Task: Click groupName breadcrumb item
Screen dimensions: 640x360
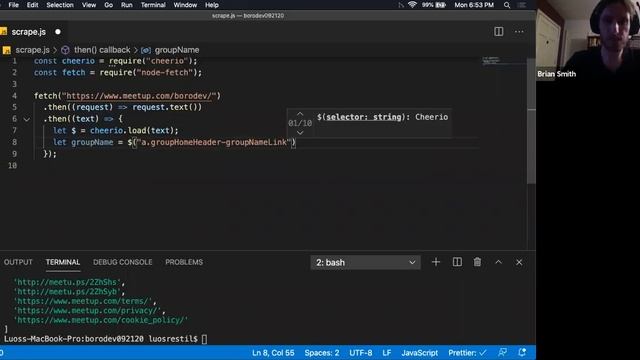Action: tap(177, 50)
